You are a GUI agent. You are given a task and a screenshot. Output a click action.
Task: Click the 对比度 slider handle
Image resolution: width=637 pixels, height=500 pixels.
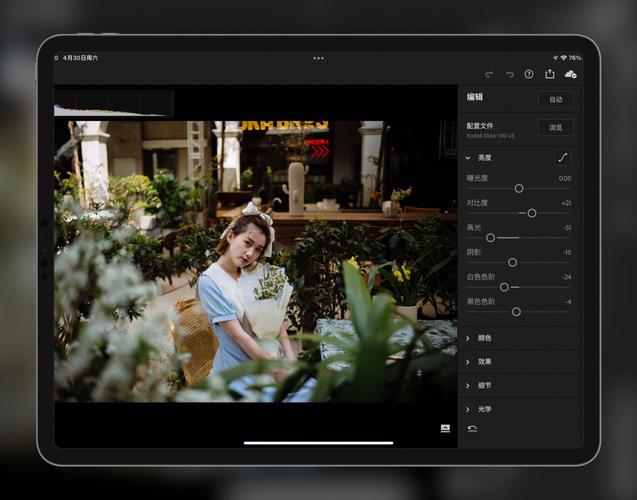(532, 213)
